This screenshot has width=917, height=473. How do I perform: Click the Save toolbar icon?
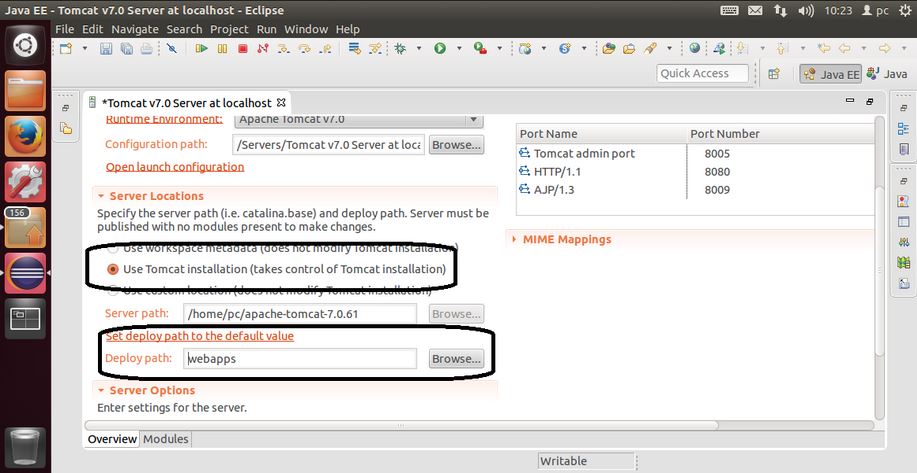107,48
